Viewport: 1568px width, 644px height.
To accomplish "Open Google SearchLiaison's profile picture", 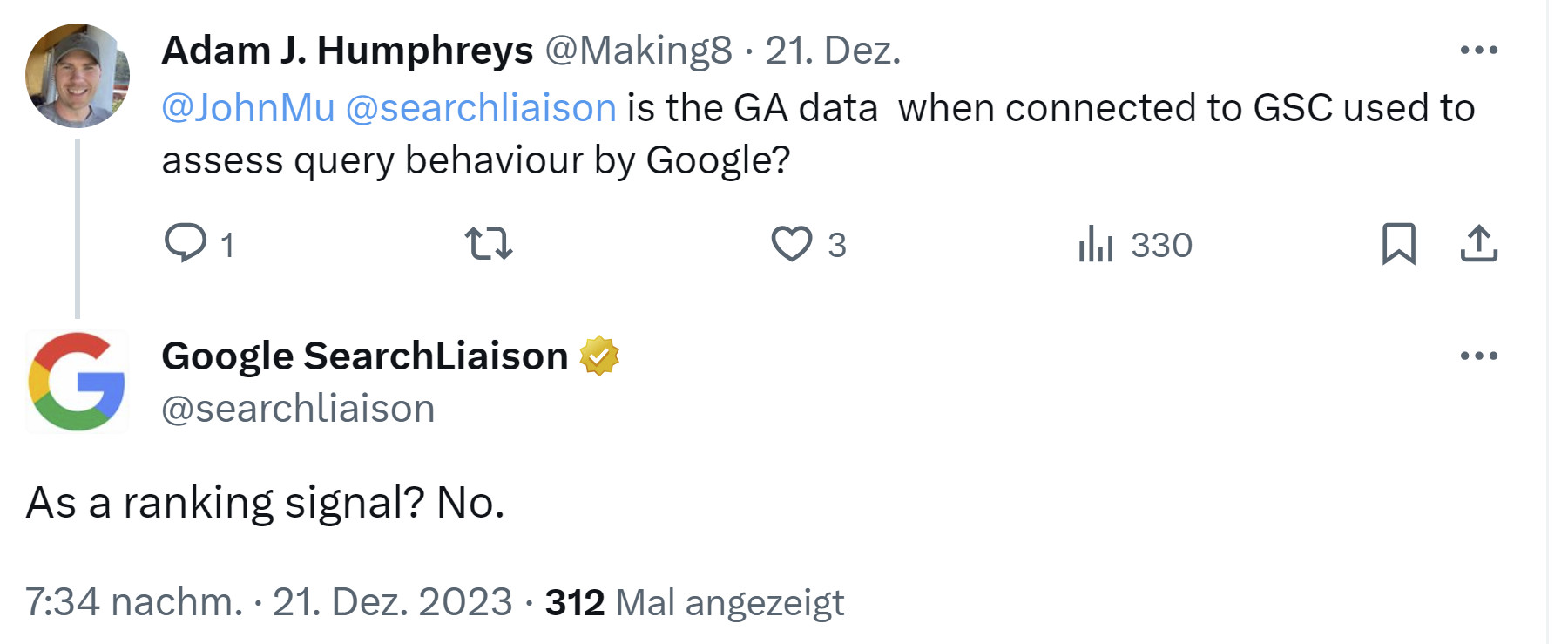I will (x=76, y=381).
